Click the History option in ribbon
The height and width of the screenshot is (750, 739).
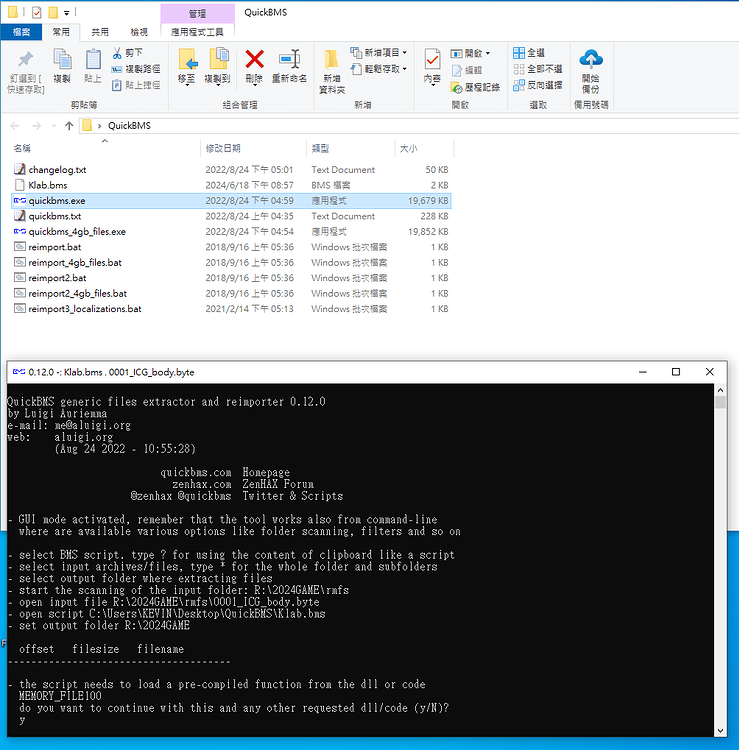click(475, 87)
